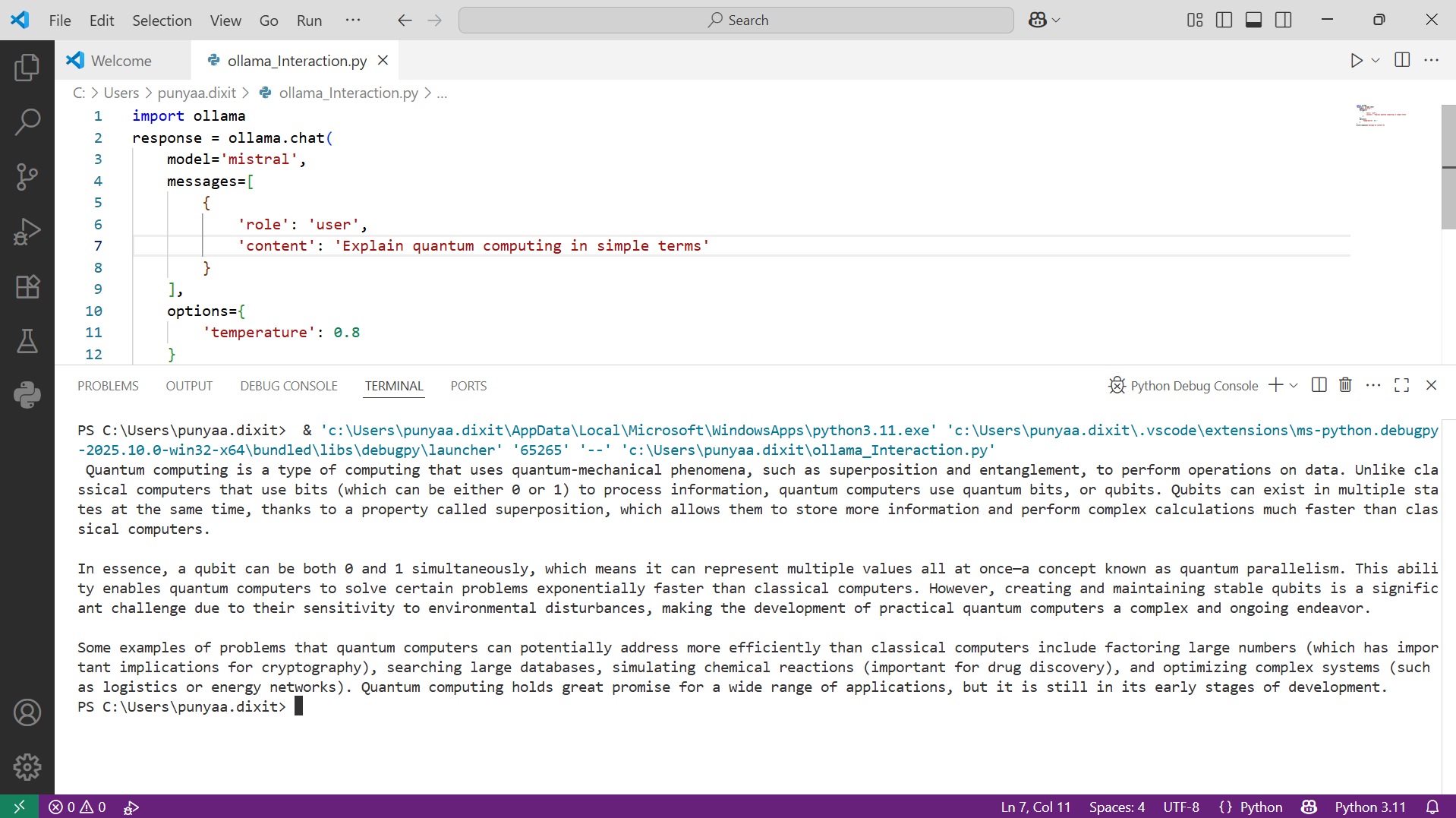Viewport: 1456px width, 818px height.
Task: Click Python 3.11 interpreter in status bar
Action: click(1369, 807)
